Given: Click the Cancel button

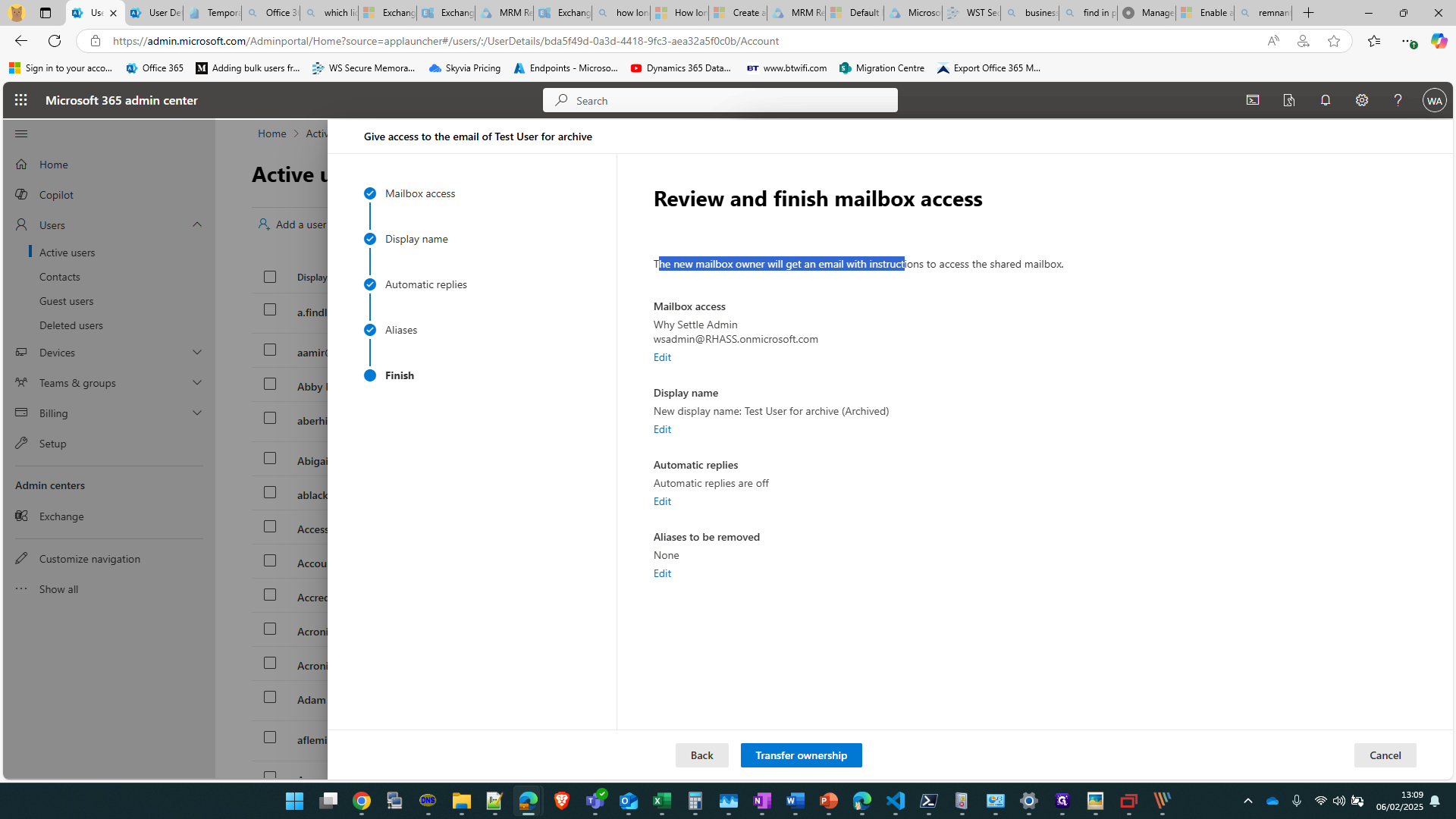Looking at the screenshot, I should [1385, 755].
